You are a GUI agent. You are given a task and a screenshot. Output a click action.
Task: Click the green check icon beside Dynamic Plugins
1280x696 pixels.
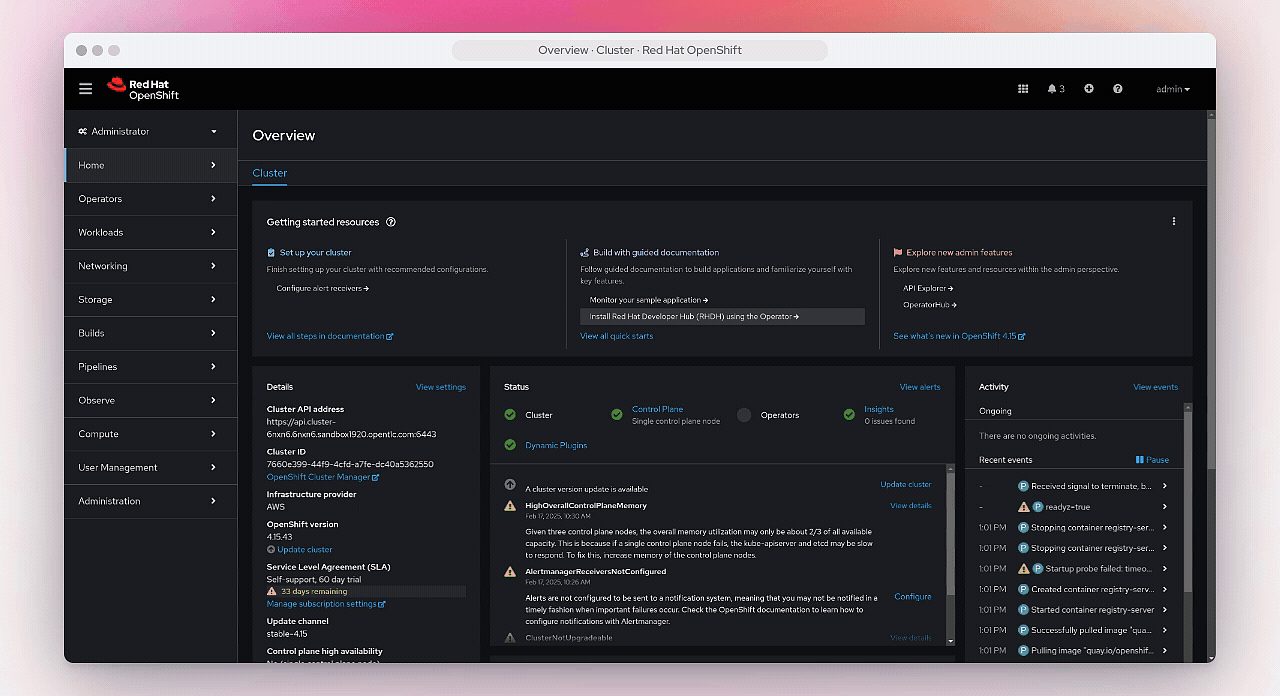(x=510, y=445)
